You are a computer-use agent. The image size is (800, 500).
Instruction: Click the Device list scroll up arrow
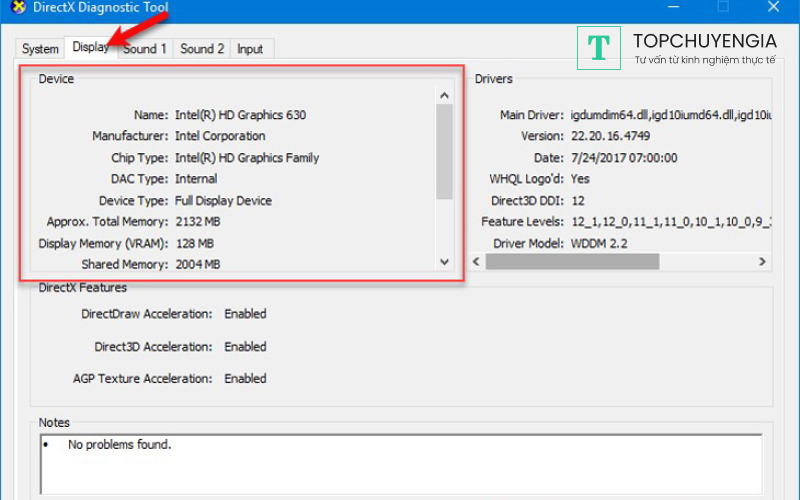(x=445, y=96)
